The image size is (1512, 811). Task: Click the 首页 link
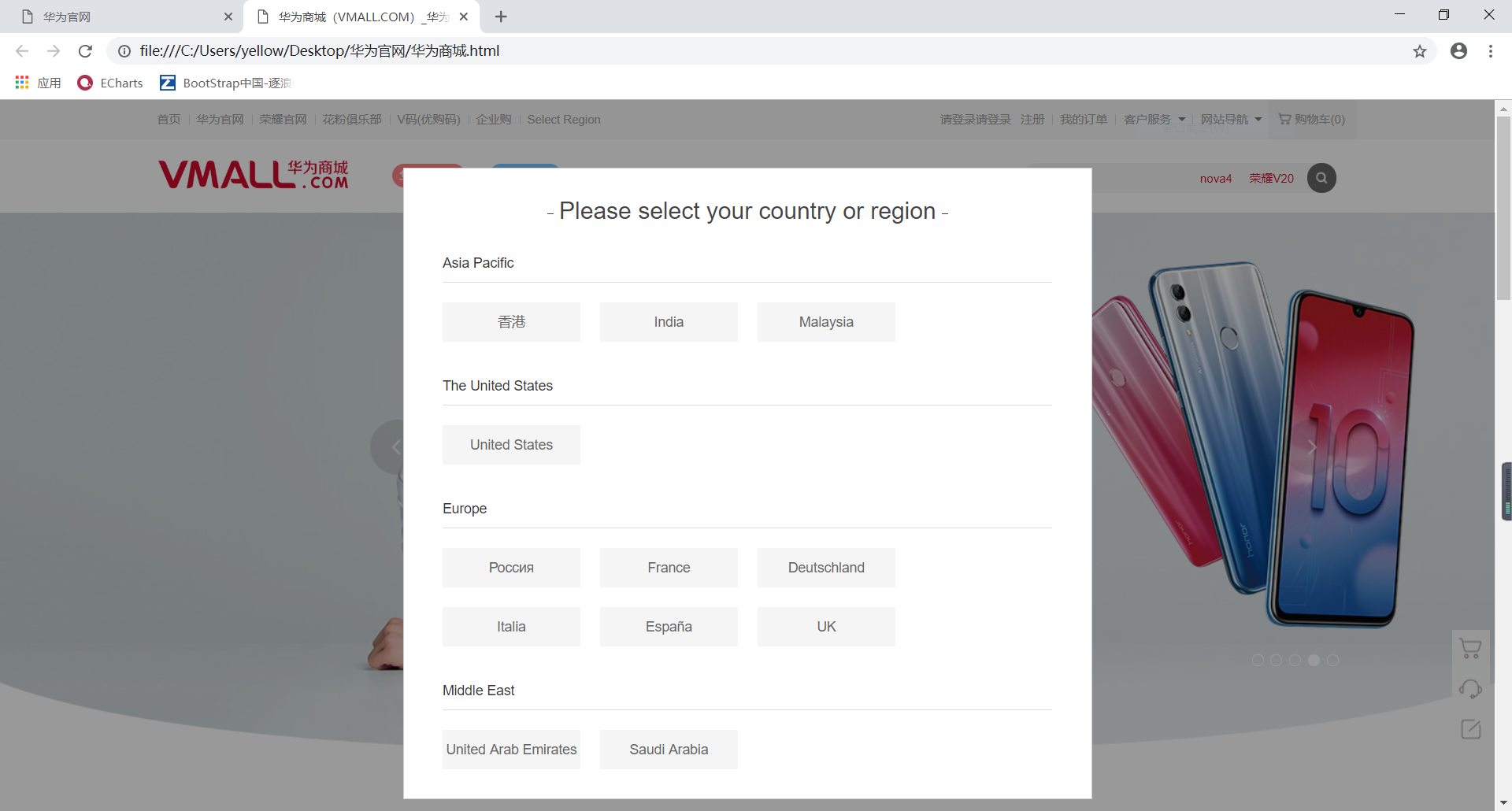pyautogui.click(x=169, y=120)
